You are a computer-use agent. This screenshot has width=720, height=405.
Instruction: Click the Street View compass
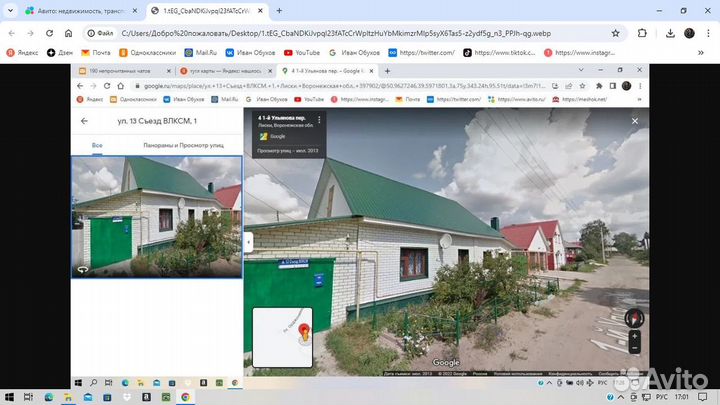pos(634,318)
